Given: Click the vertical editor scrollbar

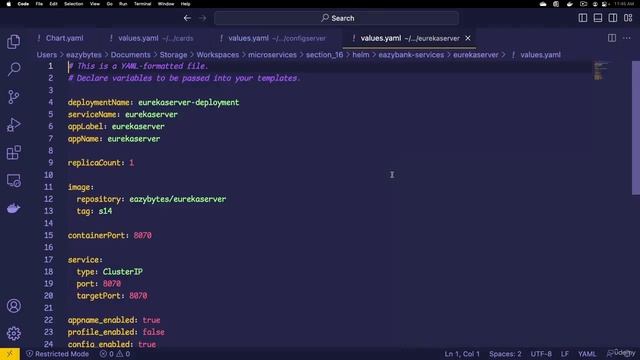Looking at the screenshot, I should (x=636, y=128).
